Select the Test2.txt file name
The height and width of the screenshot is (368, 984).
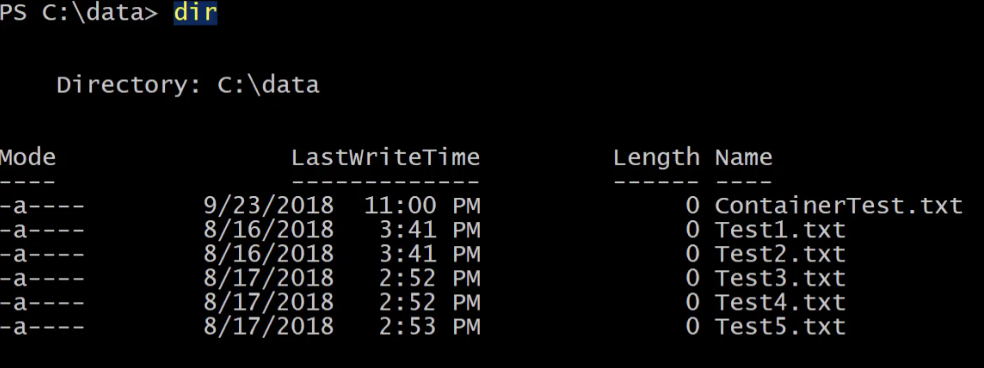coord(780,254)
